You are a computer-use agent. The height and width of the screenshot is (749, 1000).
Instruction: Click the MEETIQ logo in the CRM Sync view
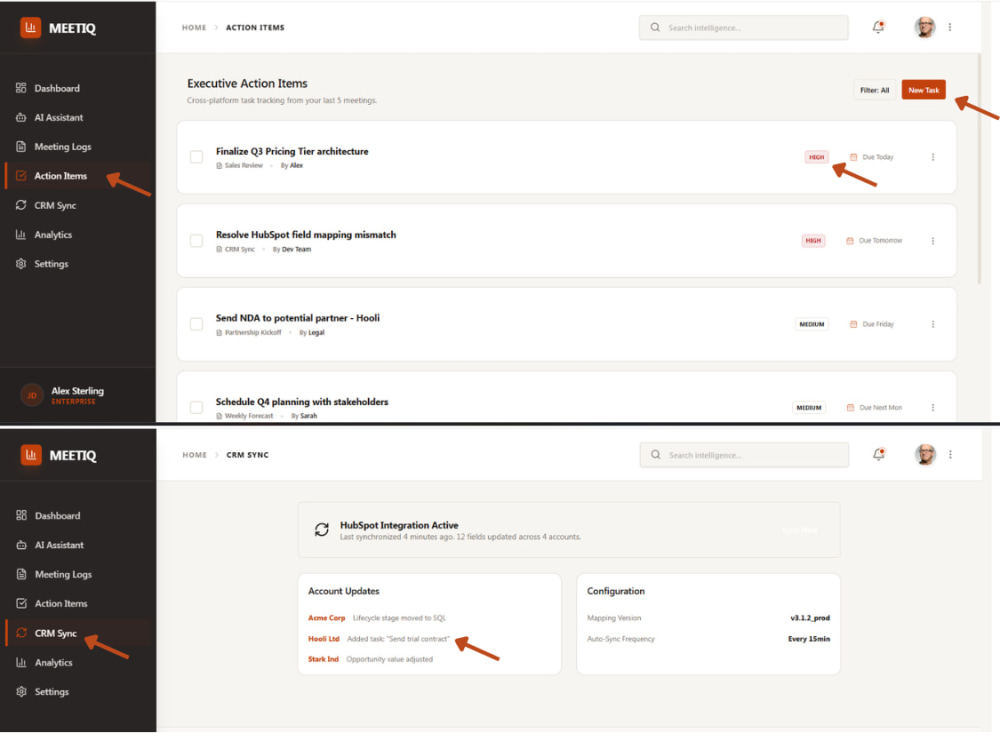tap(59, 456)
